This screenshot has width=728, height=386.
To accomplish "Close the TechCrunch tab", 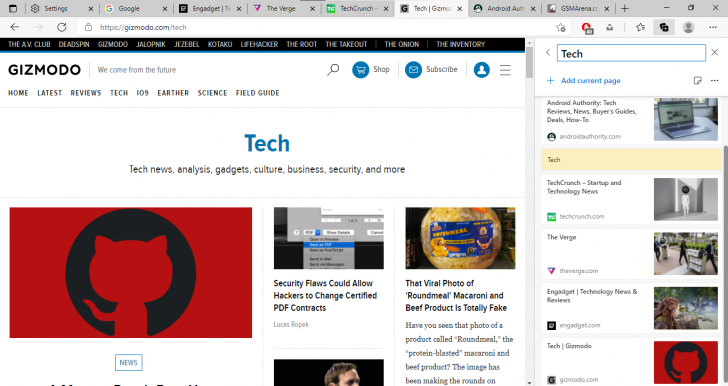I will tap(386, 8).
